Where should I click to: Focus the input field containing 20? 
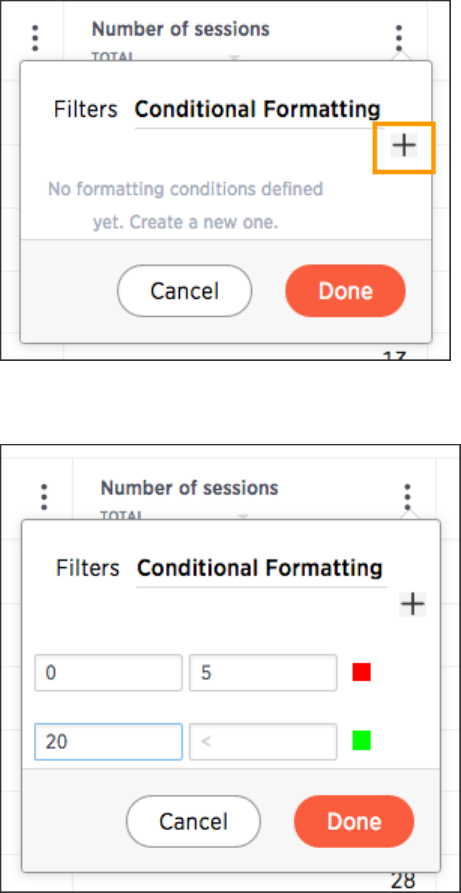click(108, 742)
